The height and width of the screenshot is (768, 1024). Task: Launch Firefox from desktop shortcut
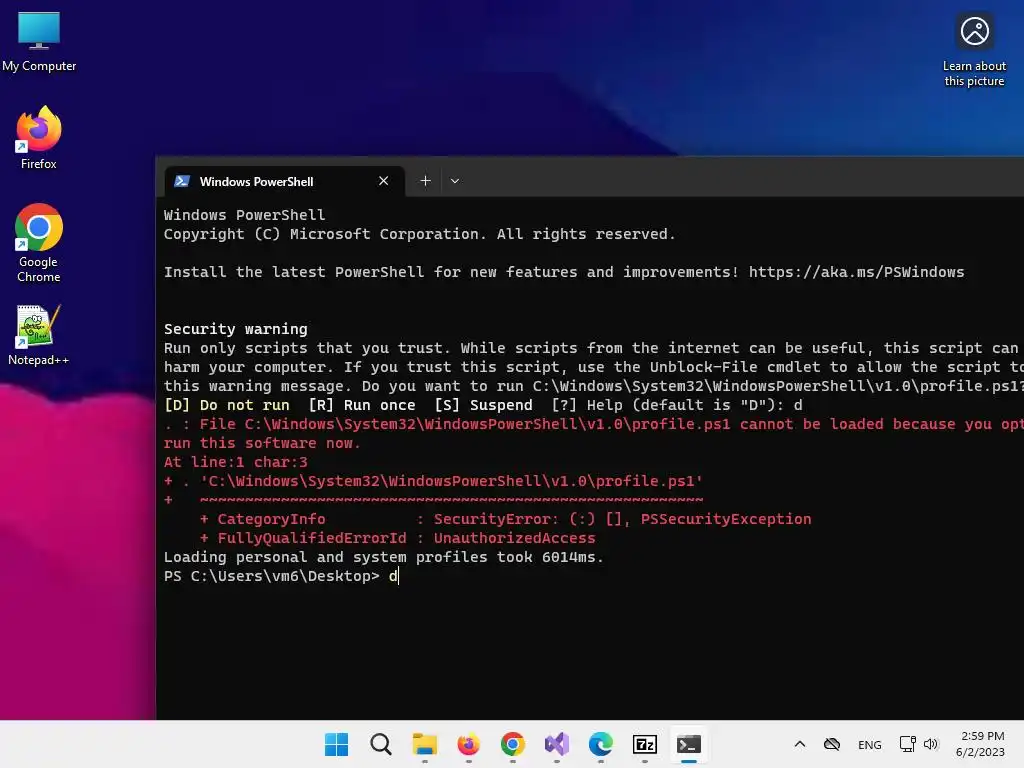click(x=39, y=137)
